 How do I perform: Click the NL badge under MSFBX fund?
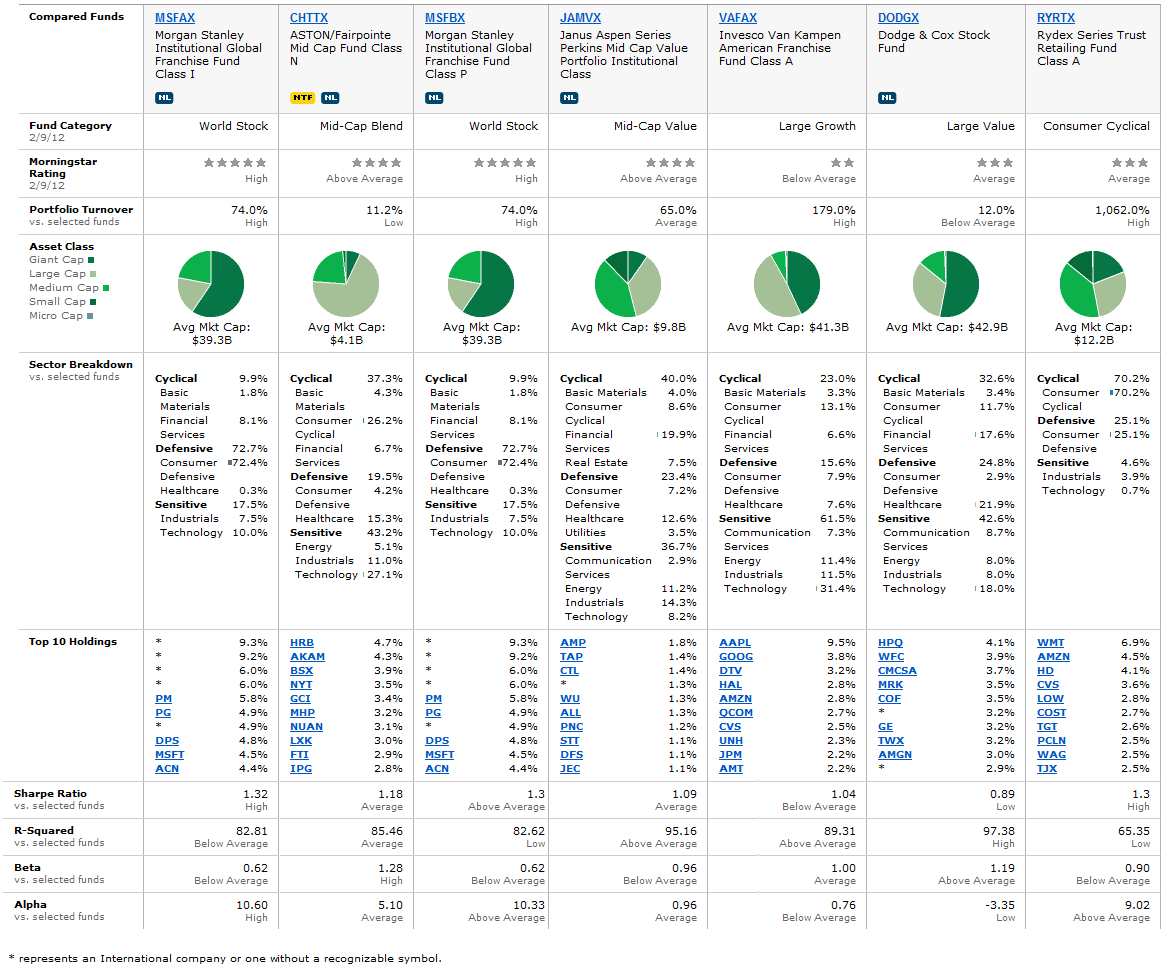point(434,98)
